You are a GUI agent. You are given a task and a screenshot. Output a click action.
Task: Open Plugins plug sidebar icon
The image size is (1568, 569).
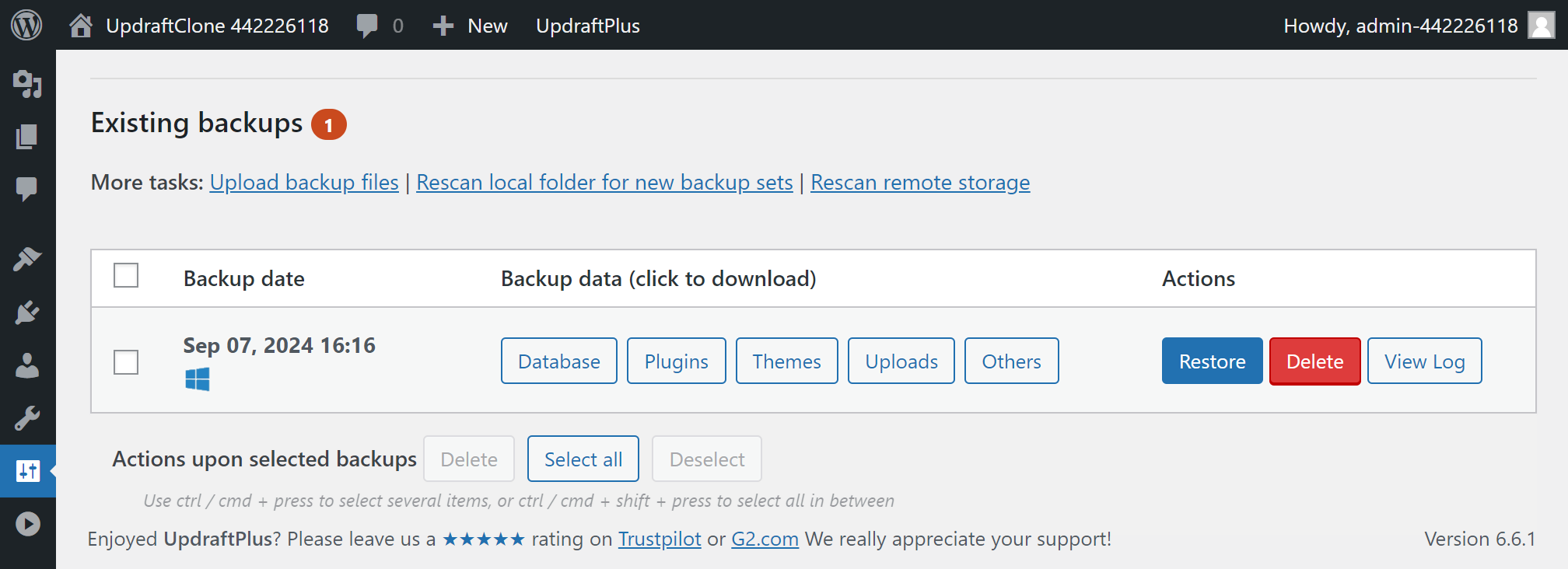[27, 312]
